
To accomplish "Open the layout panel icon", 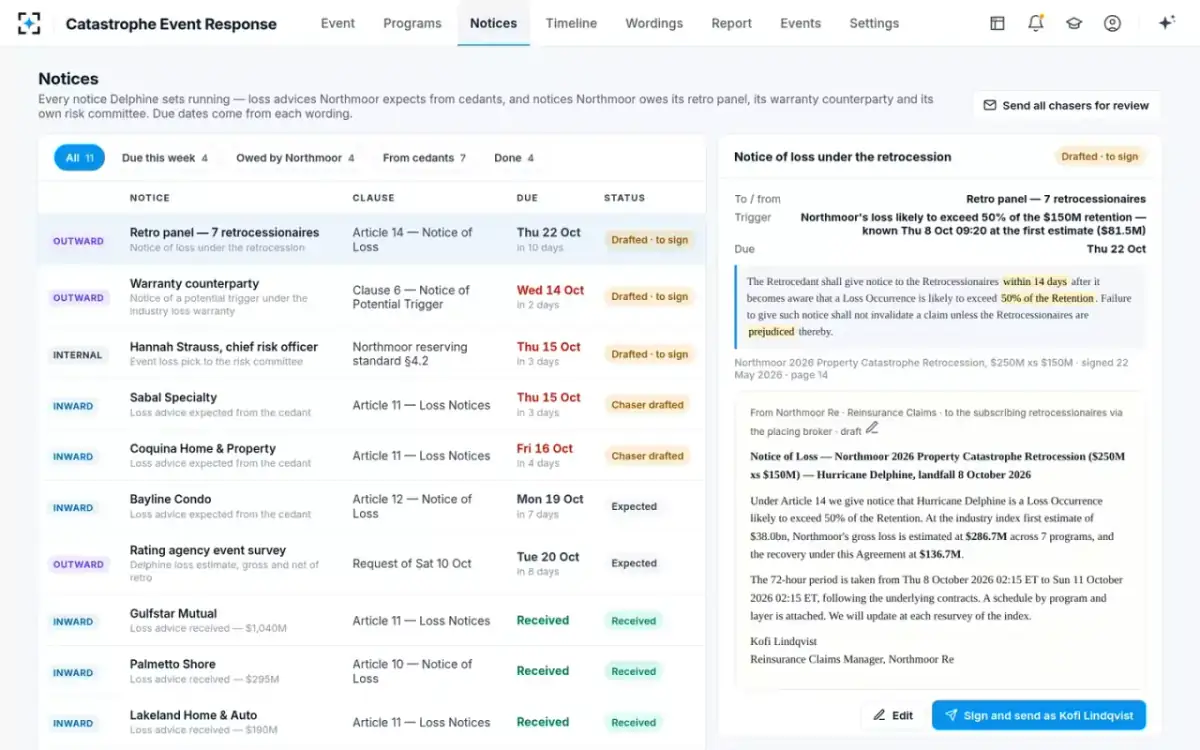I will [x=997, y=23].
